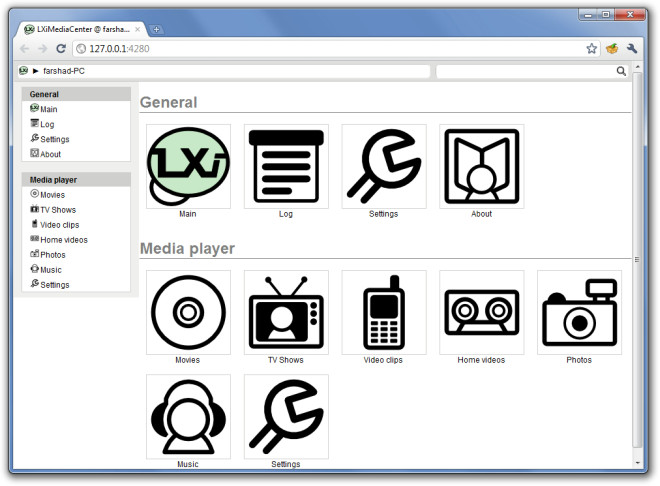Click the Media player sidebar header
This screenshot has width=660, height=486.
[x=76, y=180]
